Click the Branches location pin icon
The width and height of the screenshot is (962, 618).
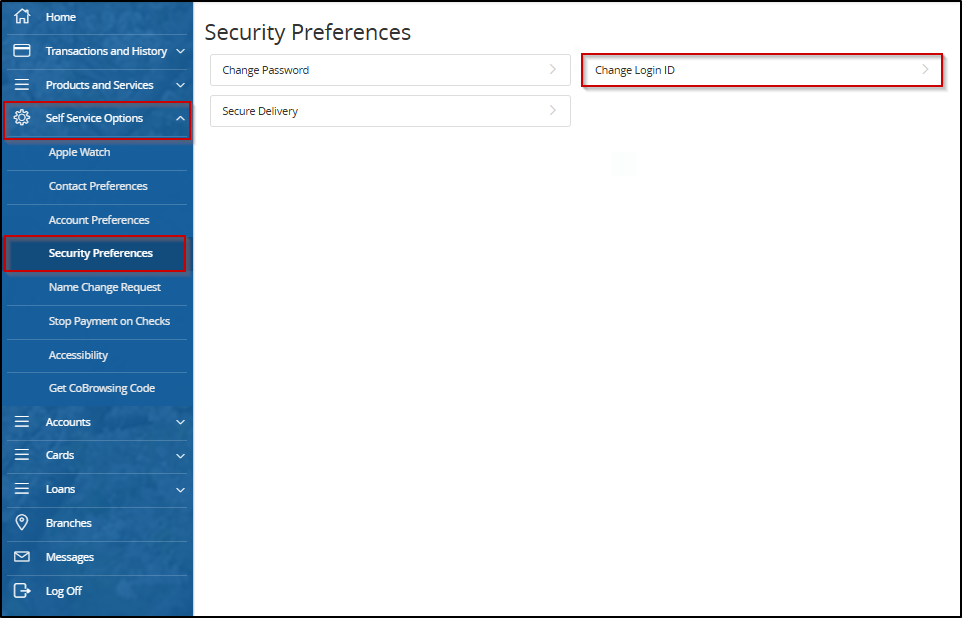[22, 522]
